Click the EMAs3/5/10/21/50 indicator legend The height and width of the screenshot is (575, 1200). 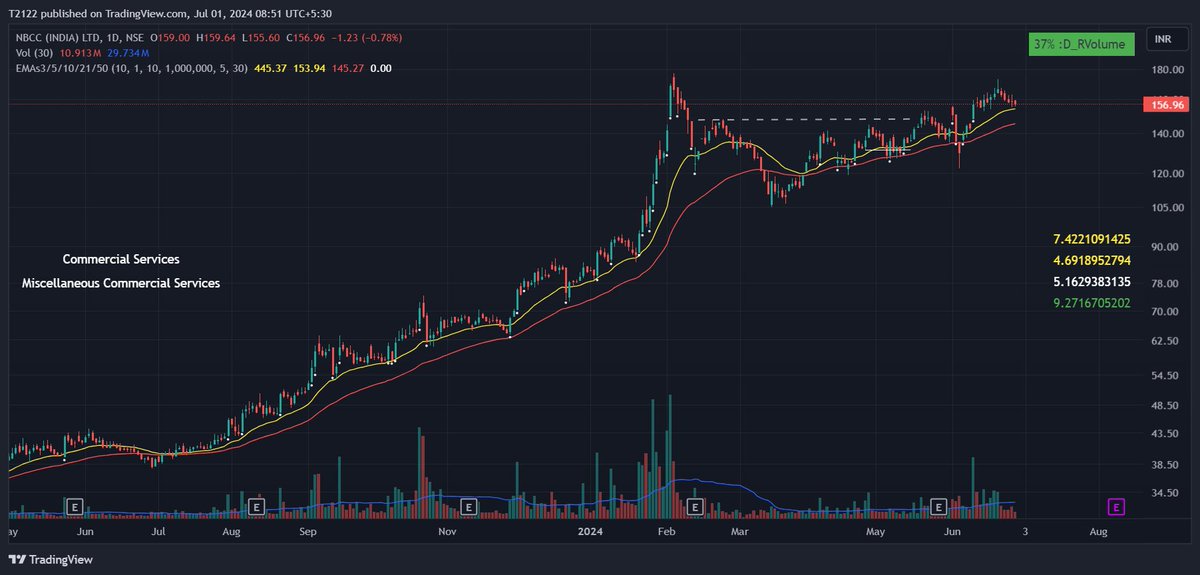pyautogui.click(x=130, y=68)
